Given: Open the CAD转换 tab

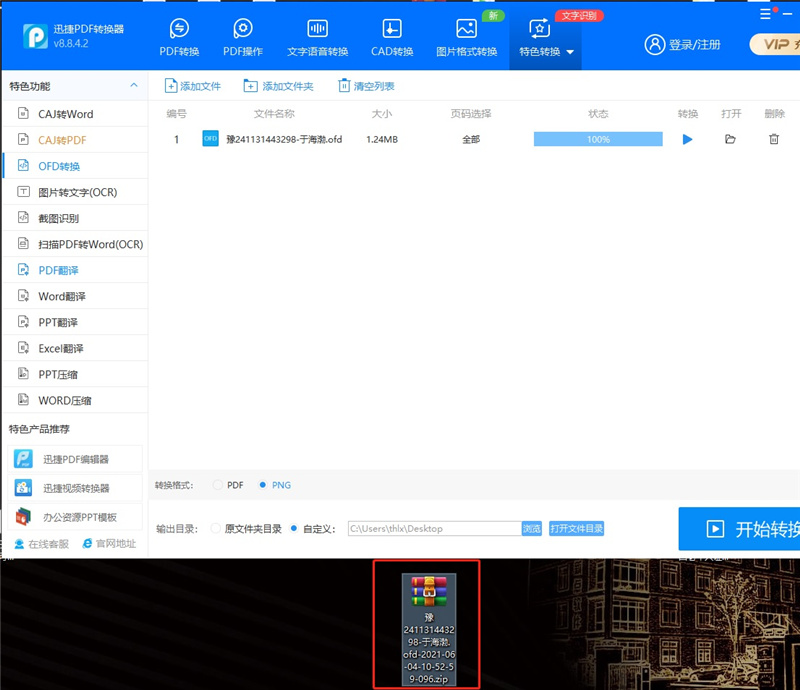Looking at the screenshot, I should (x=392, y=38).
